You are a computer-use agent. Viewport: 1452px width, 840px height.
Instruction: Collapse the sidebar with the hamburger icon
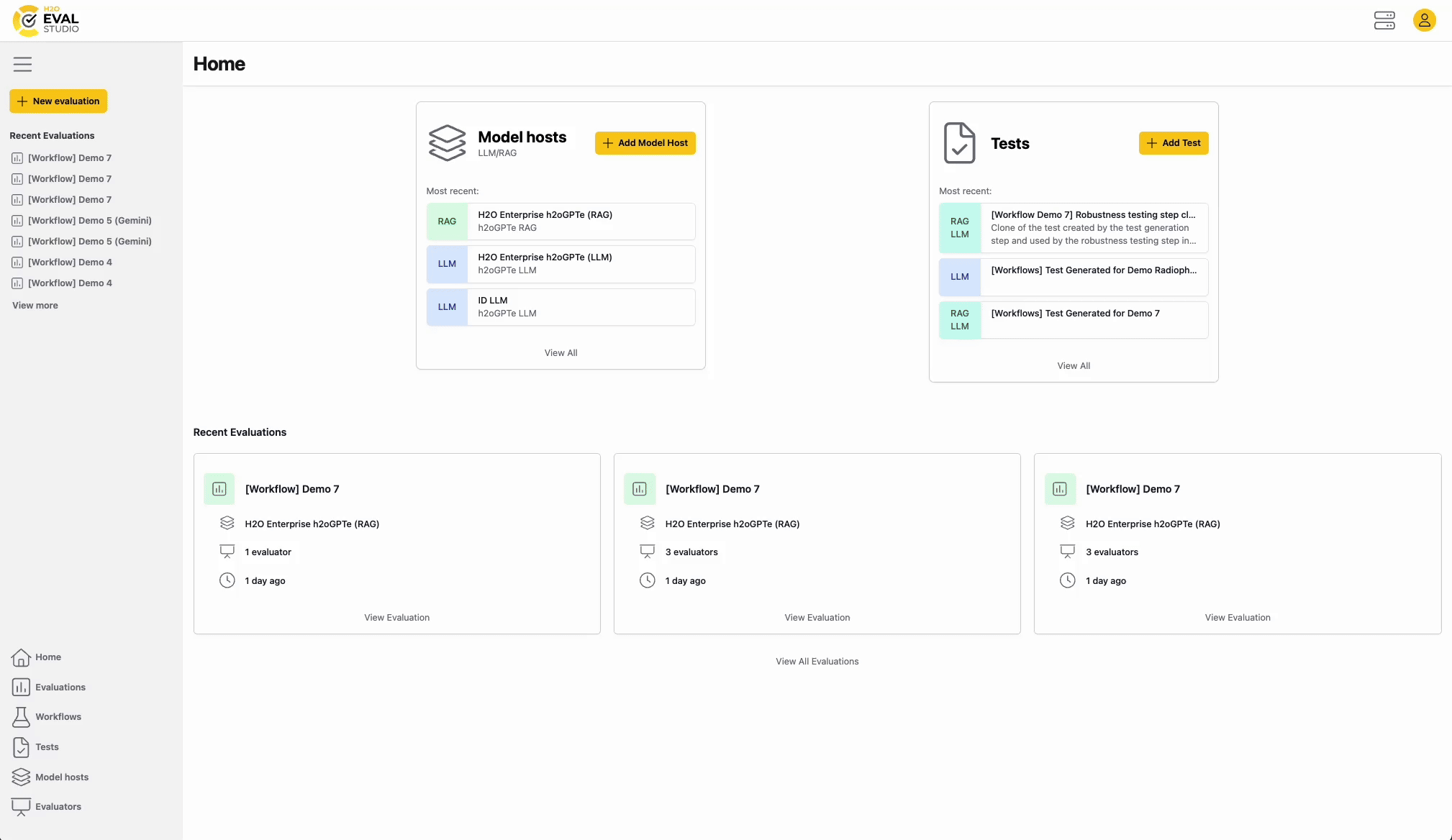22,64
